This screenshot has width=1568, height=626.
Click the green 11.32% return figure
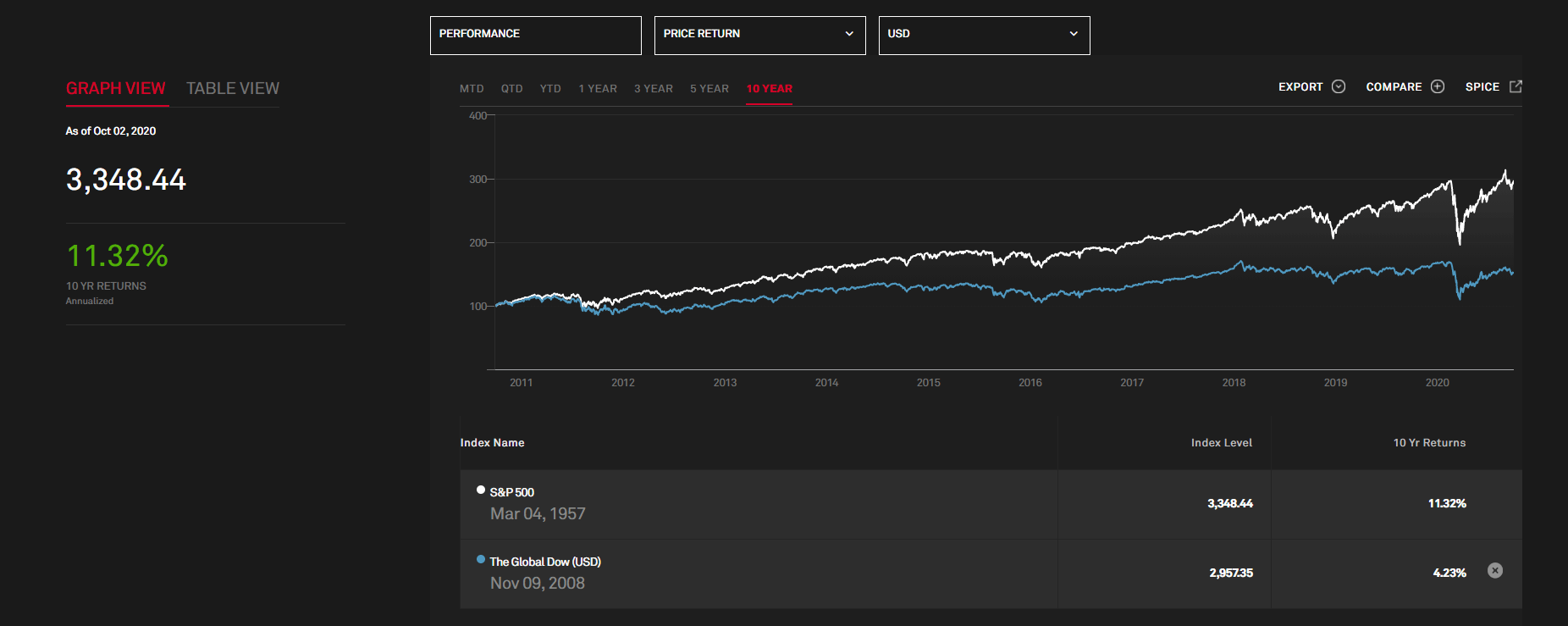coord(118,256)
